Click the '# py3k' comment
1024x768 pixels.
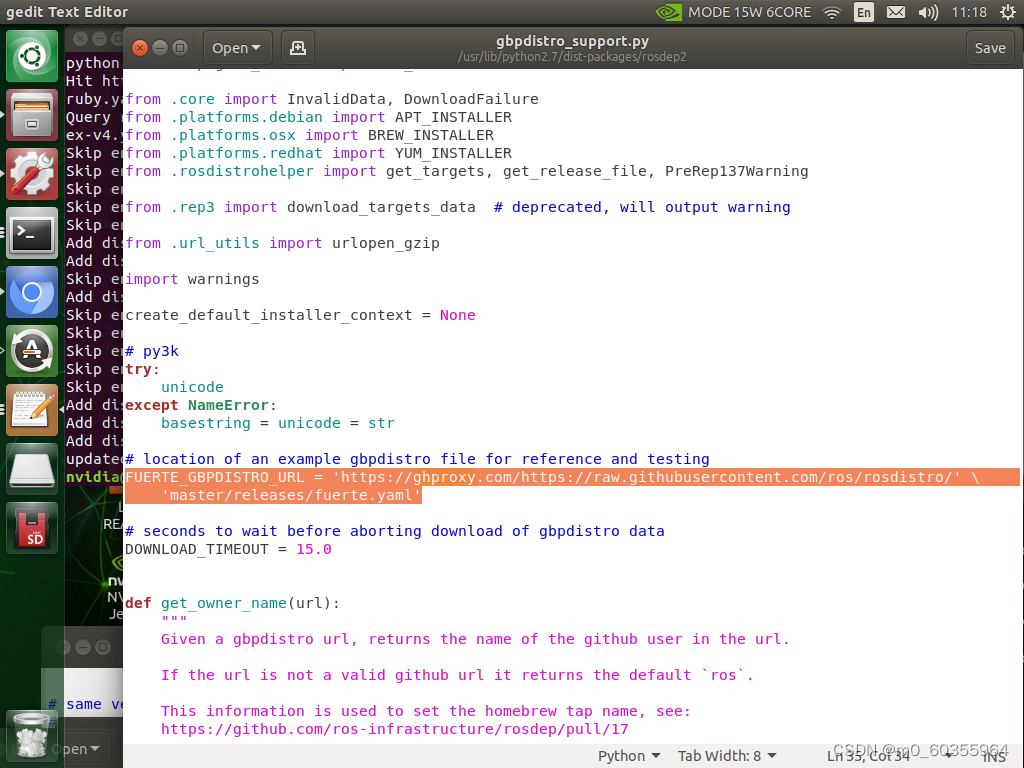point(152,351)
